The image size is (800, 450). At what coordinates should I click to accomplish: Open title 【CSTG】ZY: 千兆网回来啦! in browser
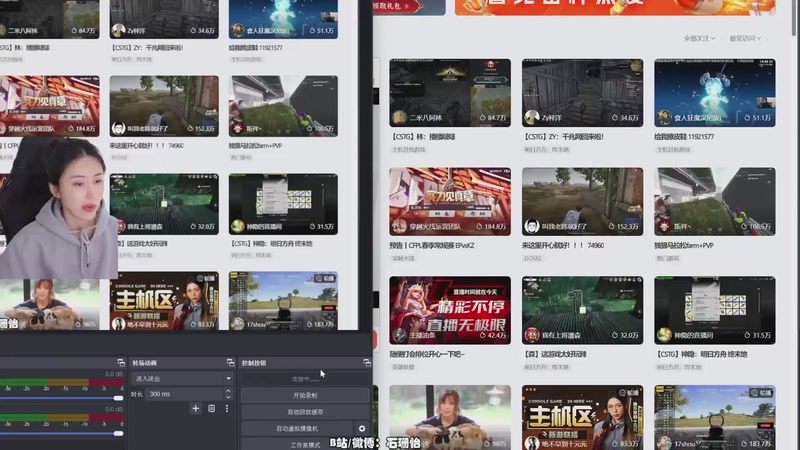(x=564, y=137)
